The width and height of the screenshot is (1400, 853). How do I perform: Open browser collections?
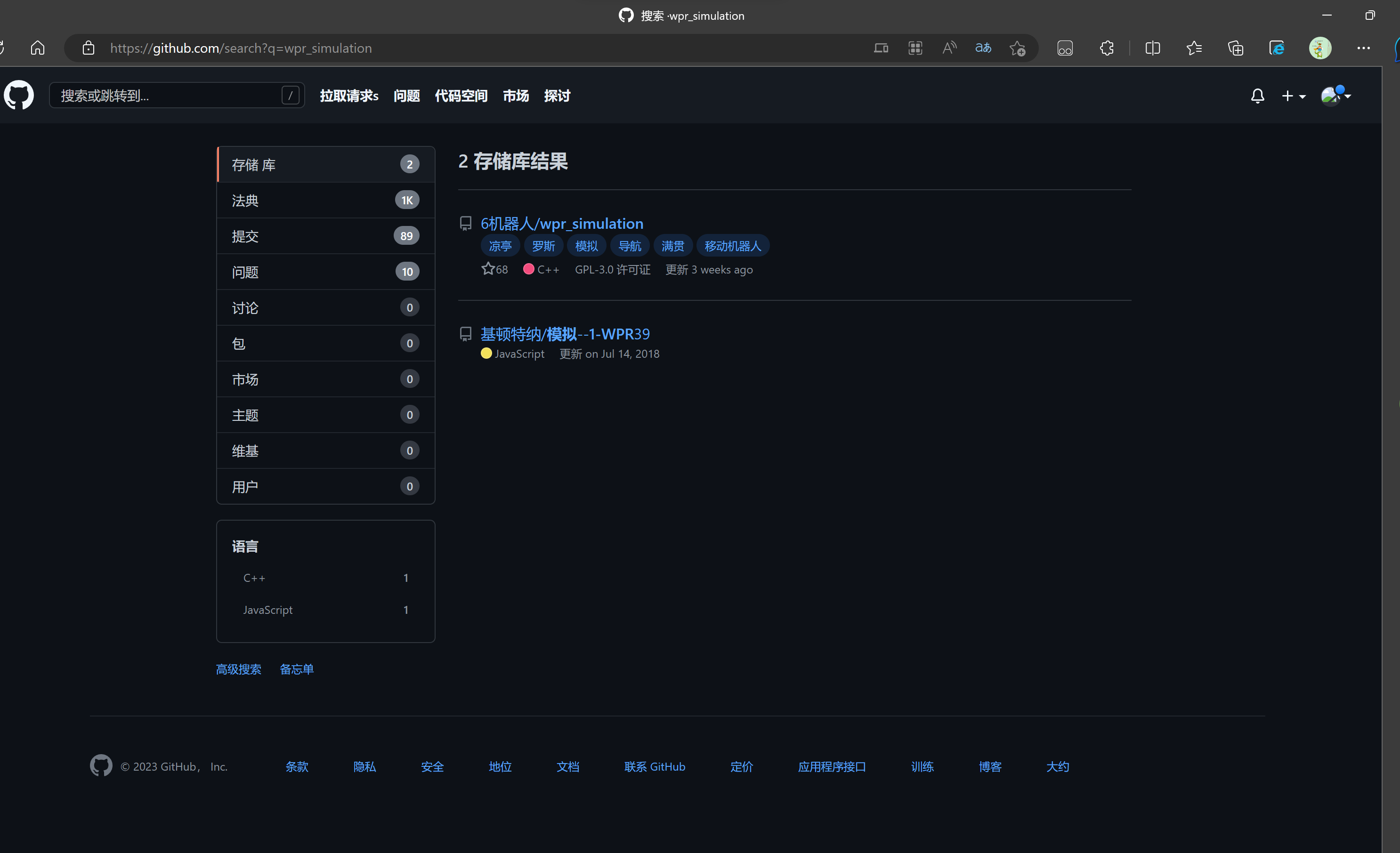point(1235,48)
